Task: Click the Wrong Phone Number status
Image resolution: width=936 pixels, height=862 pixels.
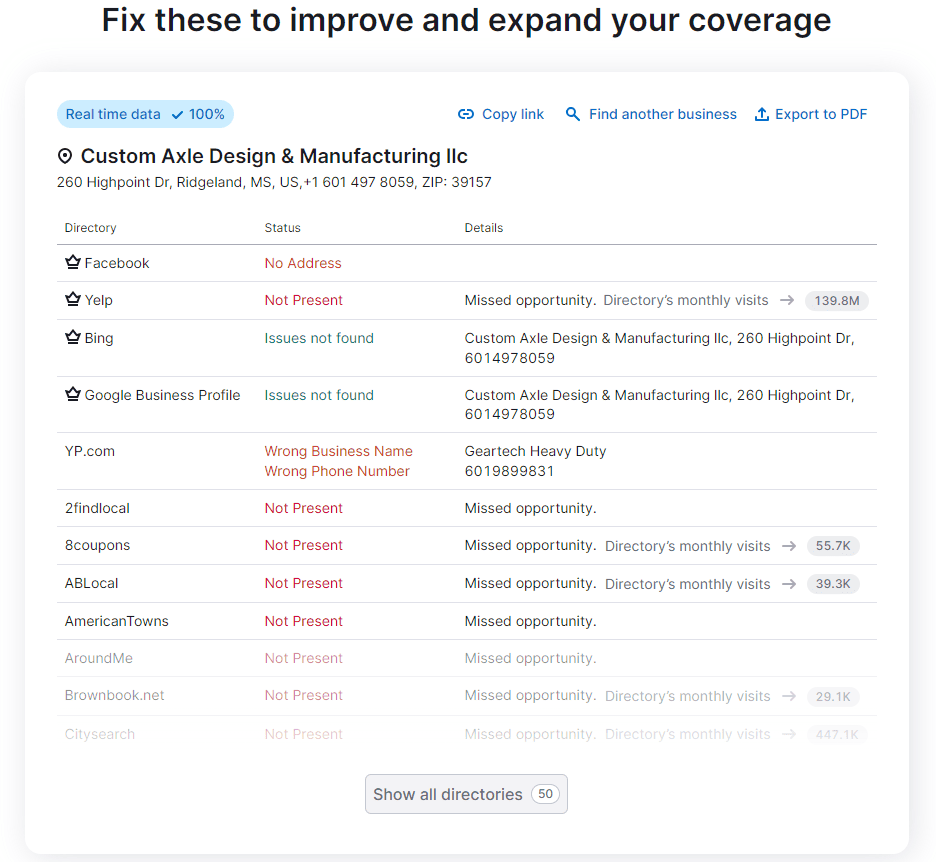Action: (x=337, y=471)
